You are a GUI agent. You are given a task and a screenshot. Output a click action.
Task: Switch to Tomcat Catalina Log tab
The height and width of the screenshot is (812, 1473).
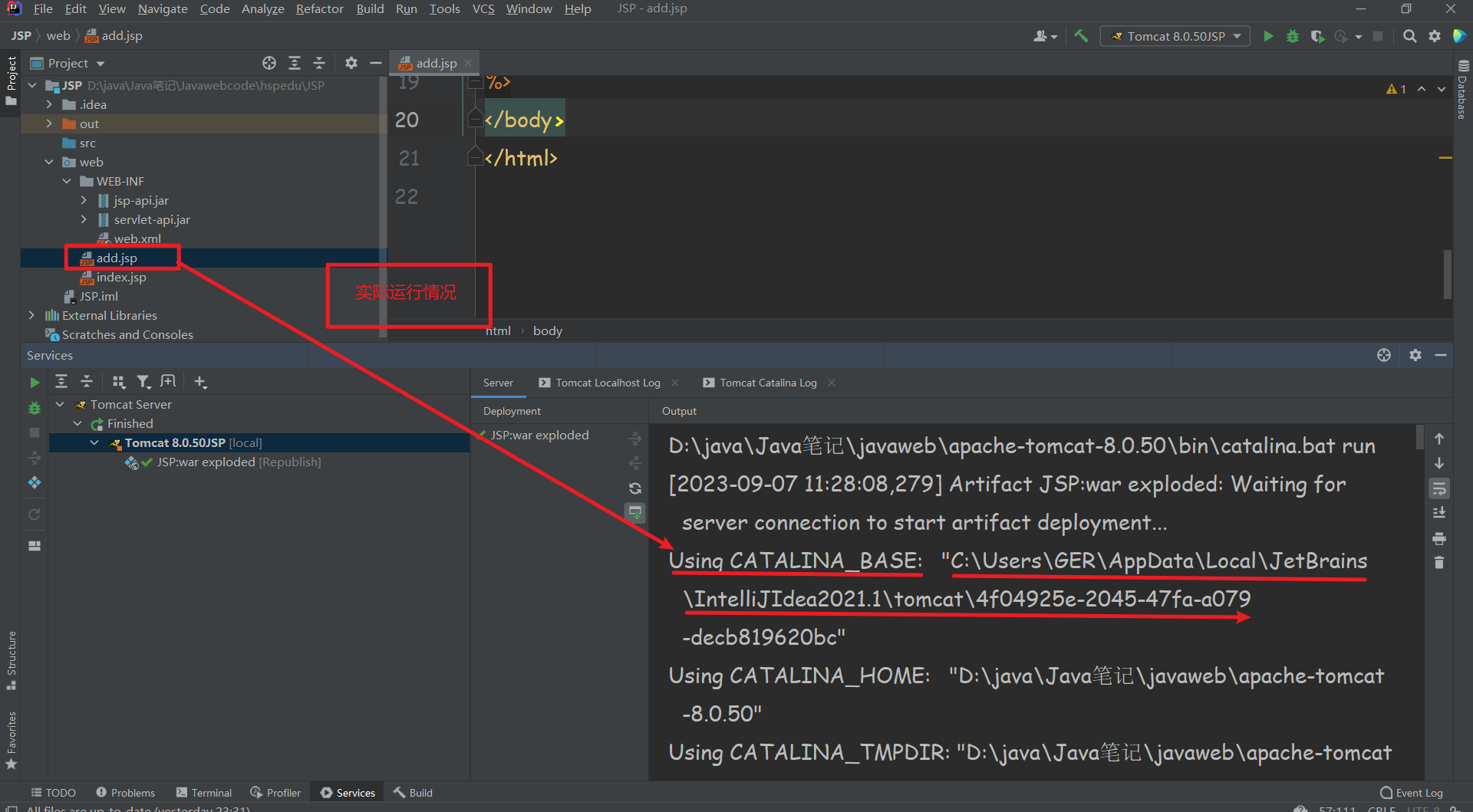760,383
